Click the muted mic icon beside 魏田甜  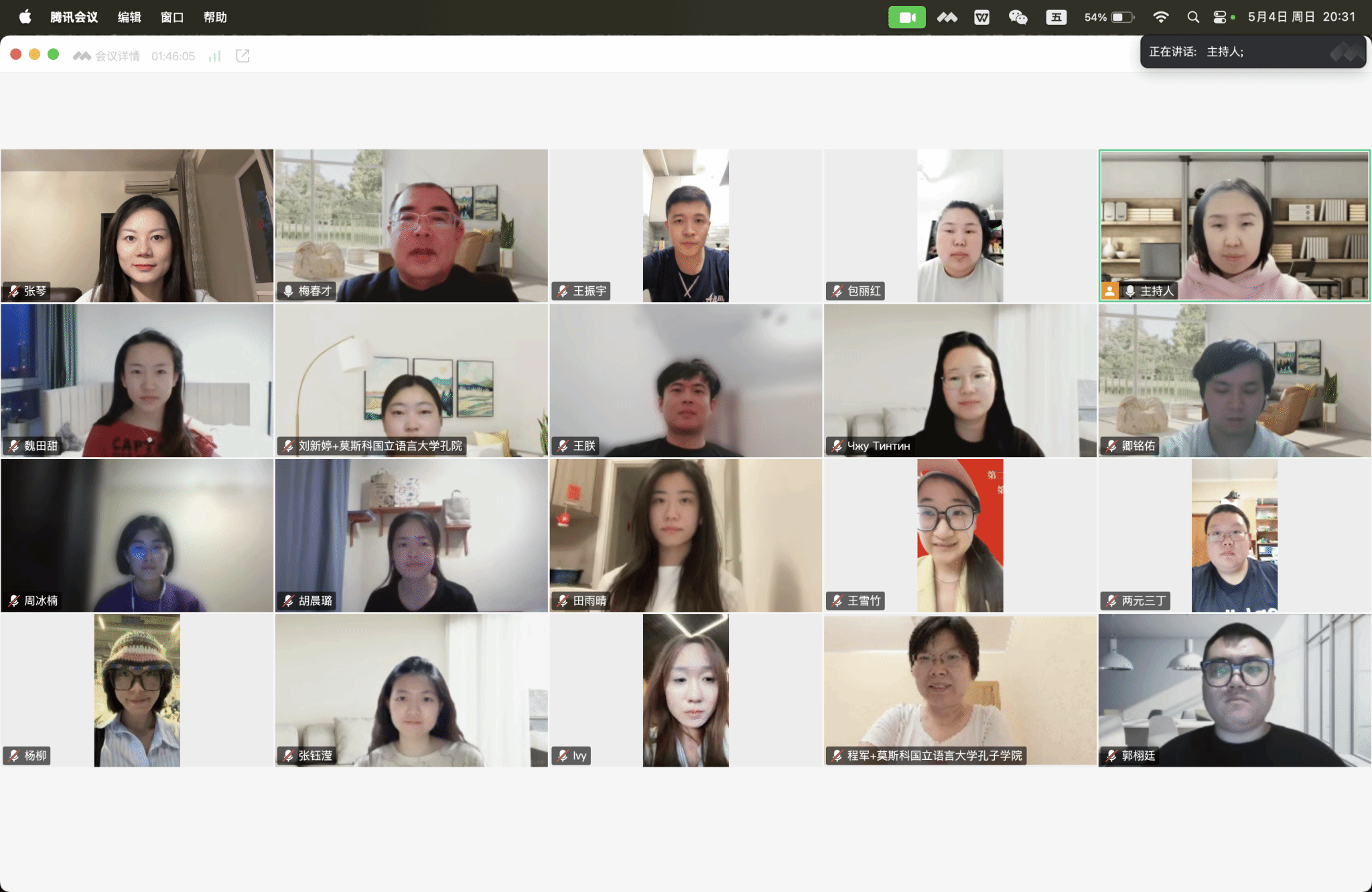(14, 446)
